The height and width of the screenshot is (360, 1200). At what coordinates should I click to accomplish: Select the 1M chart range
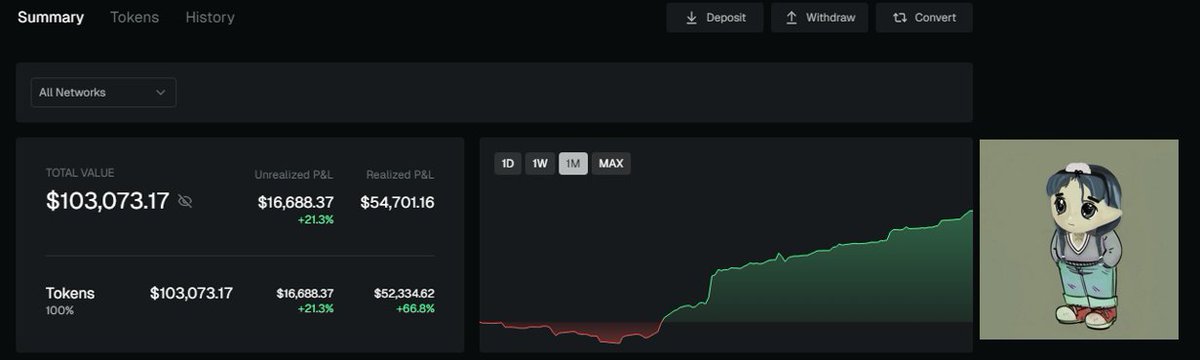573,163
